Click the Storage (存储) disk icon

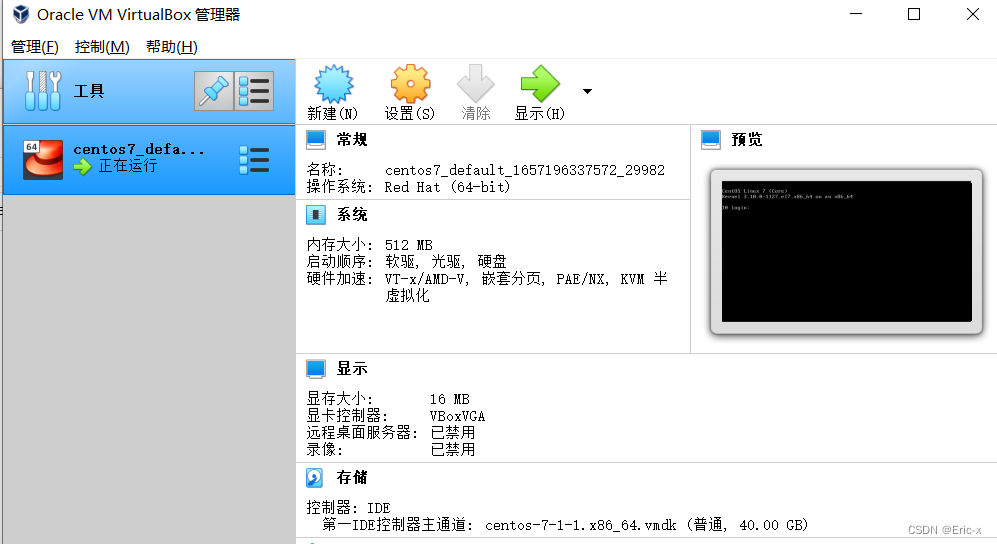coord(315,478)
